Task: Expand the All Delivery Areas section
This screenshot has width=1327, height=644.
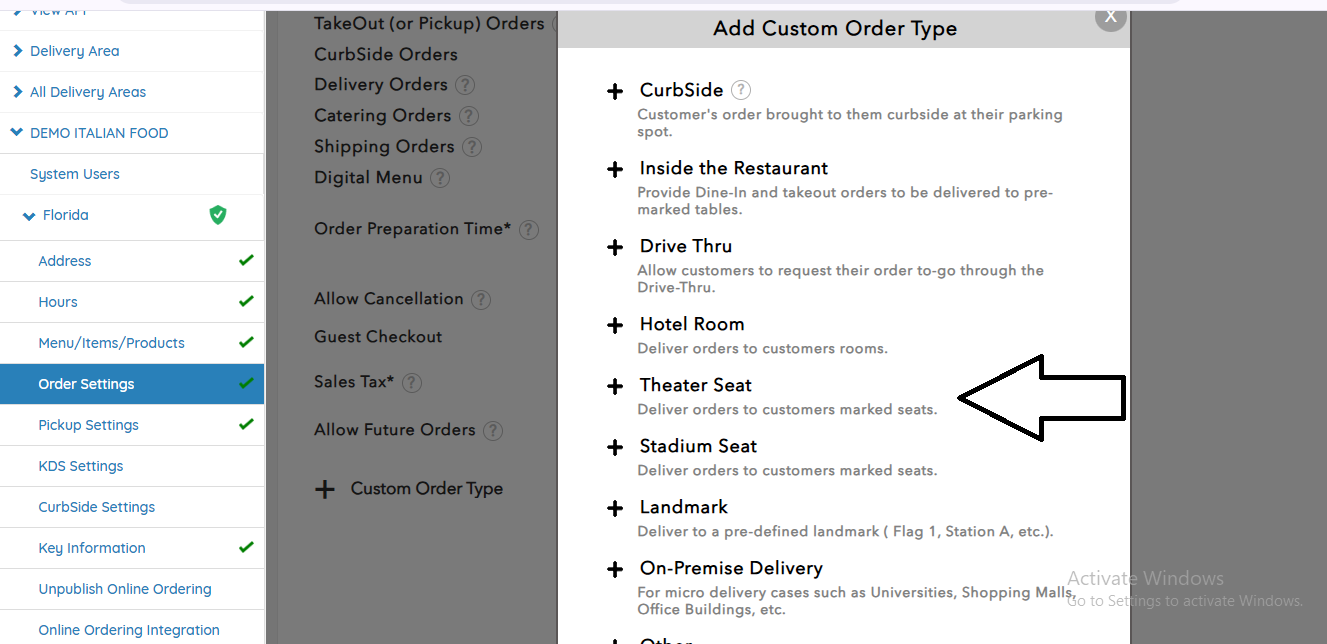Action: 17,92
